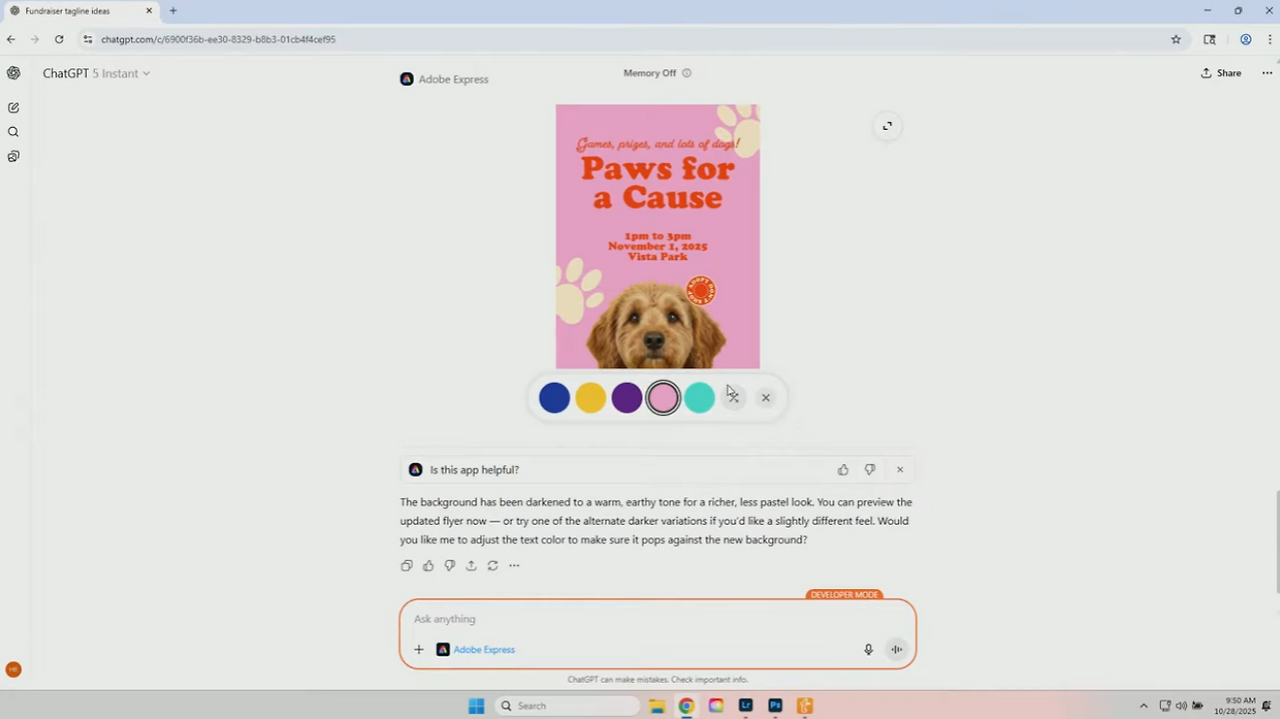
Task: Click the Memory Off info icon
Action: [686, 73]
